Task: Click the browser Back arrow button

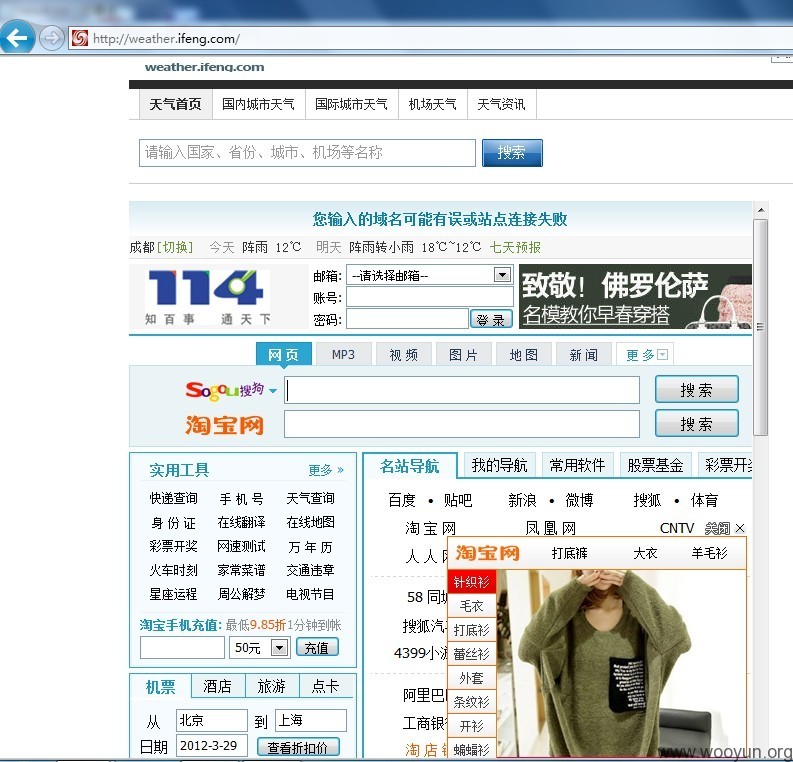Action: 17,37
